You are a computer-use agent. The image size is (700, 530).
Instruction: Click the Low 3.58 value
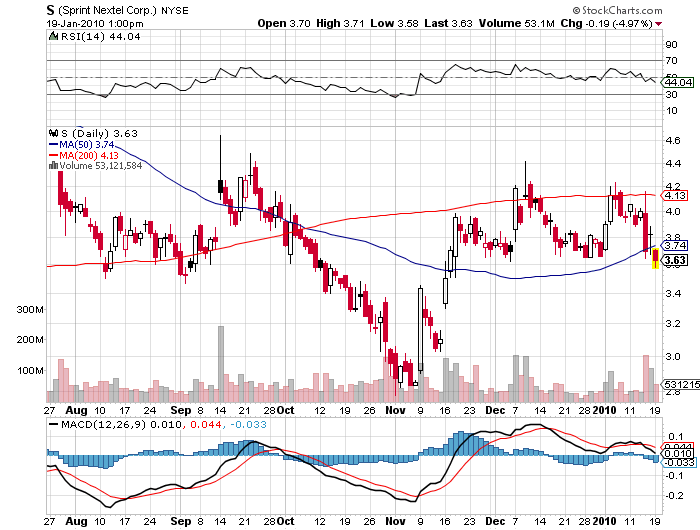pyautogui.click(x=394, y=23)
